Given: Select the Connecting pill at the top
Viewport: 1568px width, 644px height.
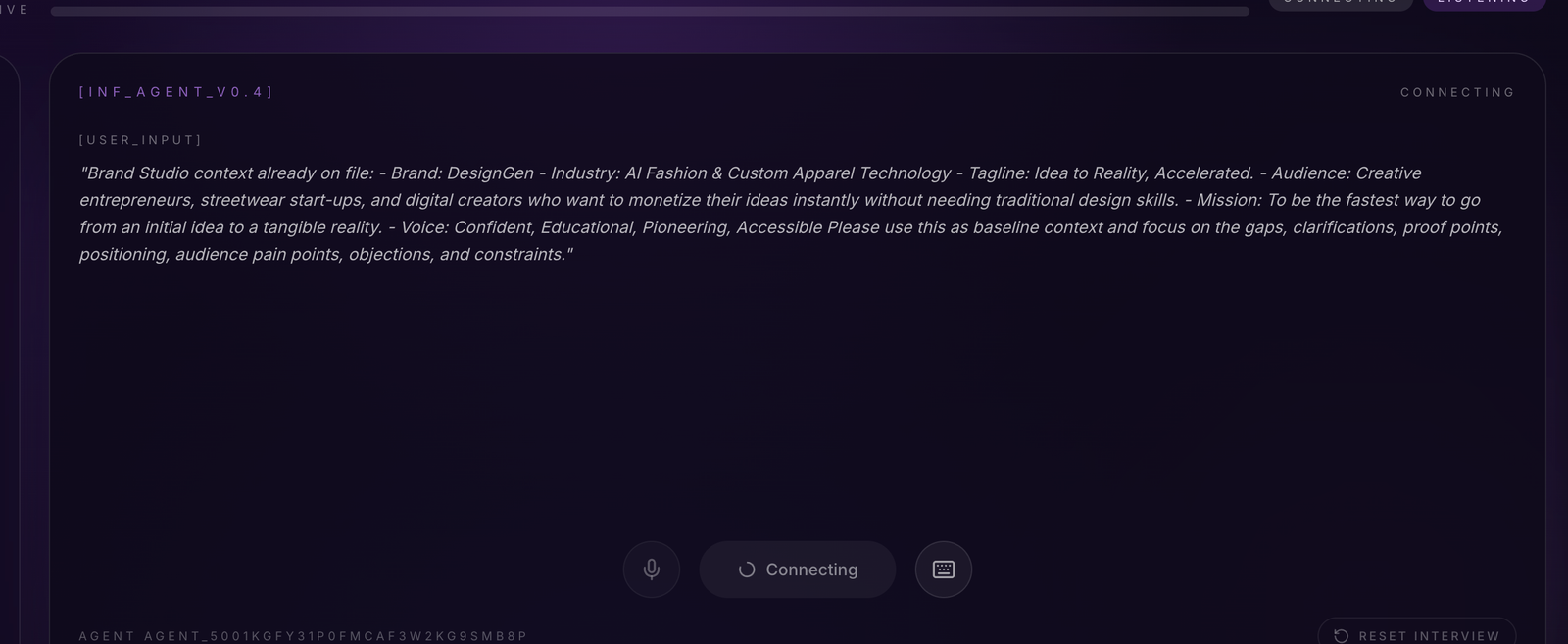Looking at the screenshot, I should (x=1340, y=3).
